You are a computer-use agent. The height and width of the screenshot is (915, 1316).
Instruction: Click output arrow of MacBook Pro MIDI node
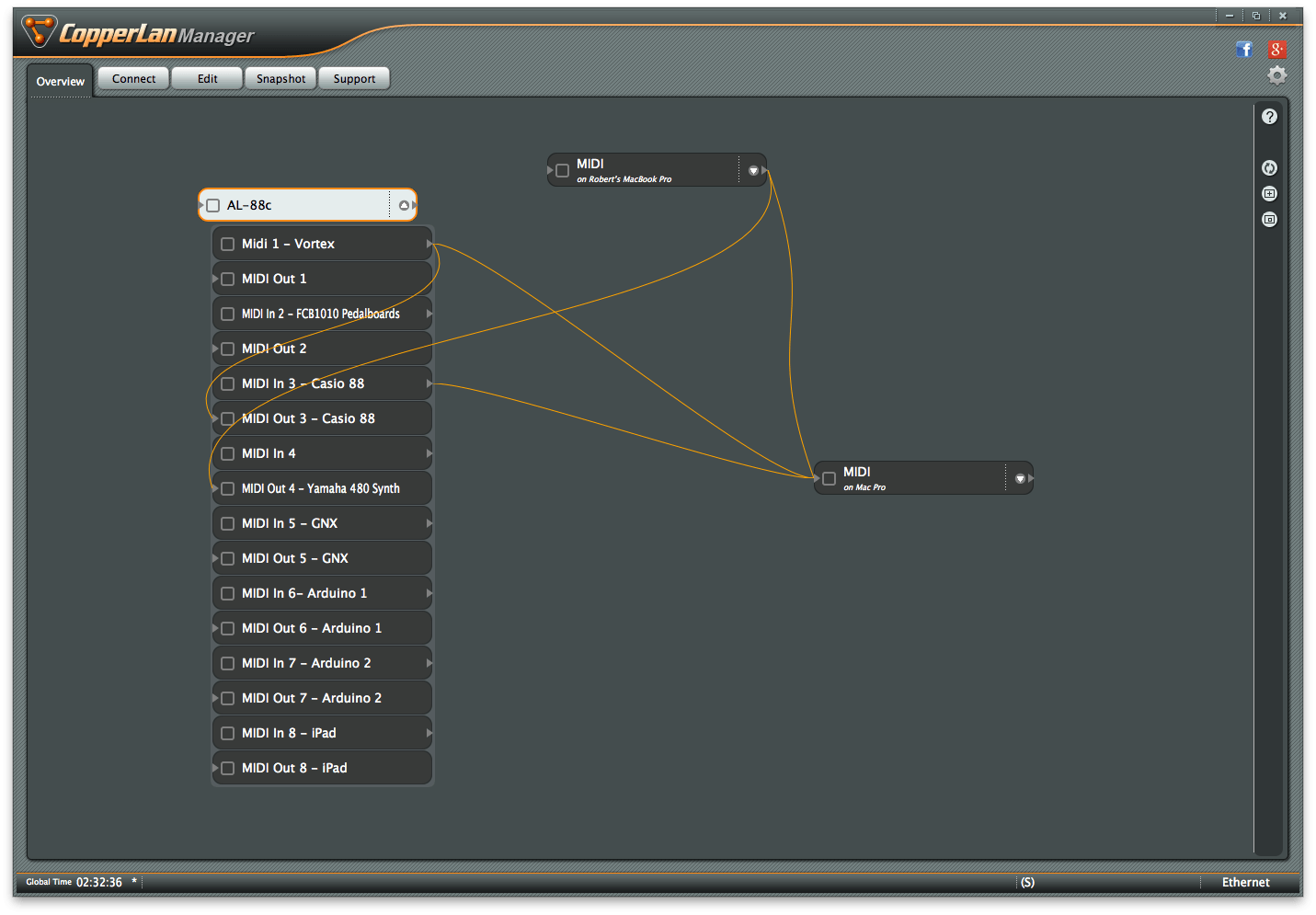tap(764, 170)
